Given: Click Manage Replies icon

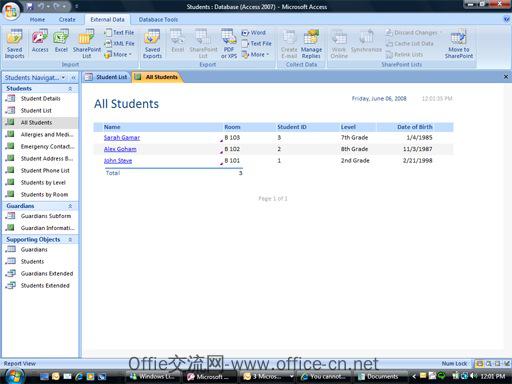Looking at the screenshot, I should pos(311,44).
